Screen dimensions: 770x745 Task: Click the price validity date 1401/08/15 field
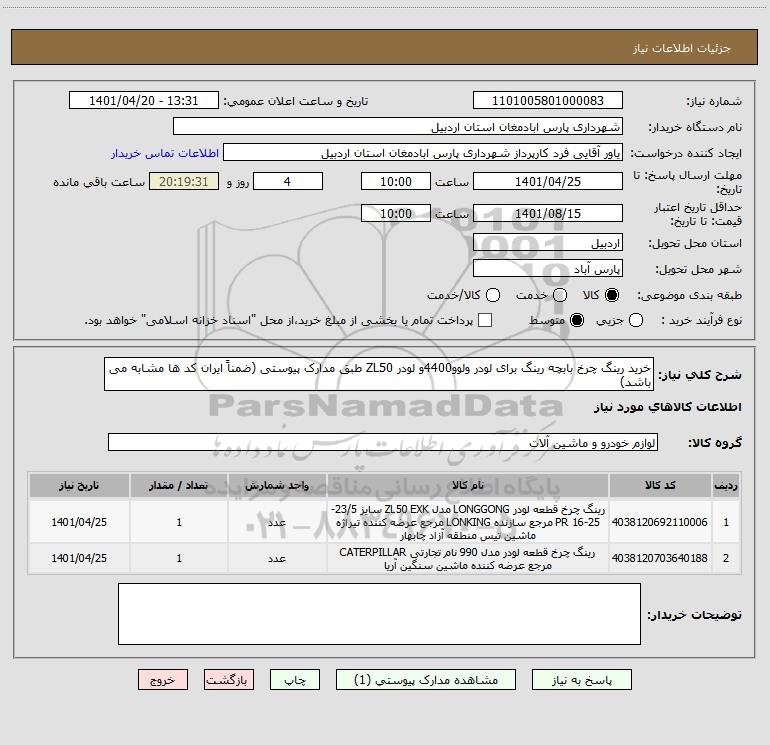click(548, 213)
